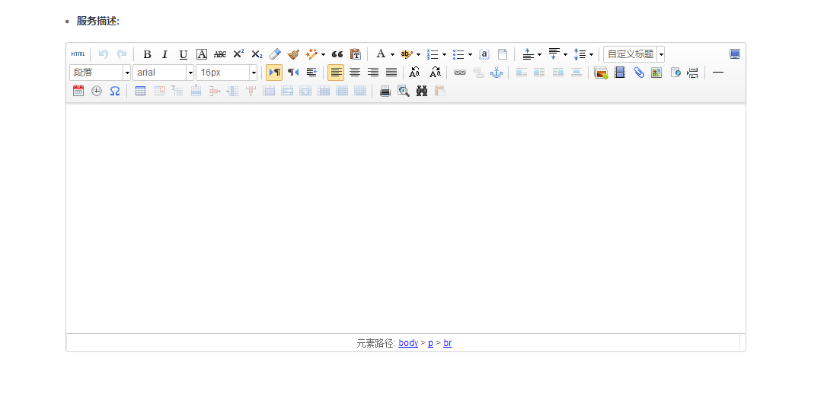Apply the font border (boxed A) format
The width and height of the screenshot is (824, 415).
pos(201,54)
